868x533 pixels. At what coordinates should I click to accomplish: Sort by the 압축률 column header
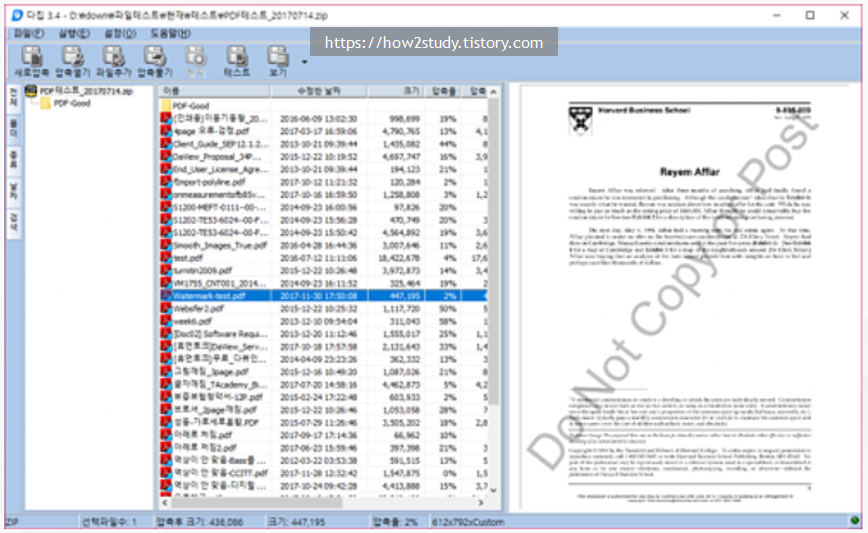pyautogui.click(x=443, y=91)
